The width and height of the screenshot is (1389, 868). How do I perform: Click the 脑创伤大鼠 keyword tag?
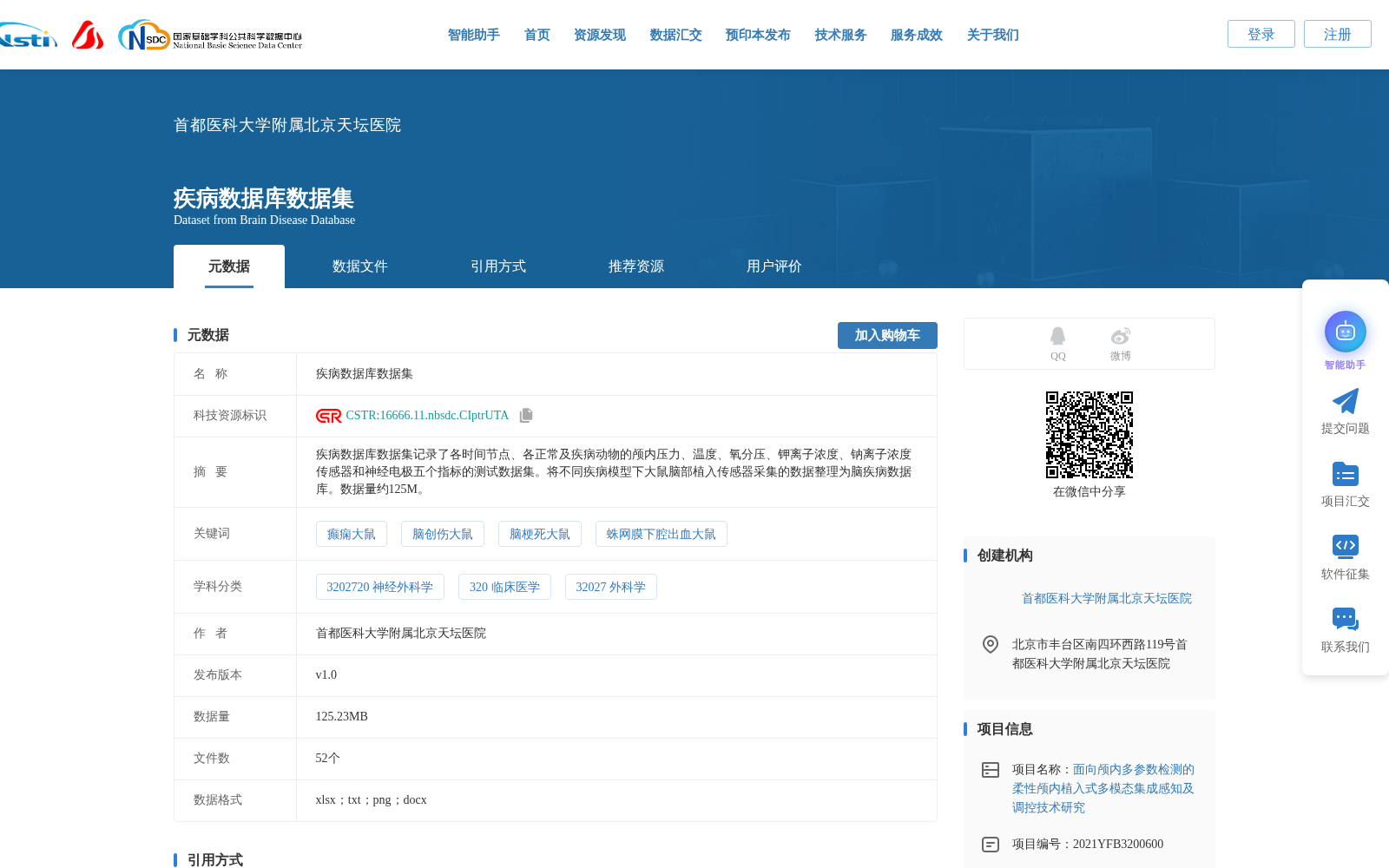pos(443,534)
